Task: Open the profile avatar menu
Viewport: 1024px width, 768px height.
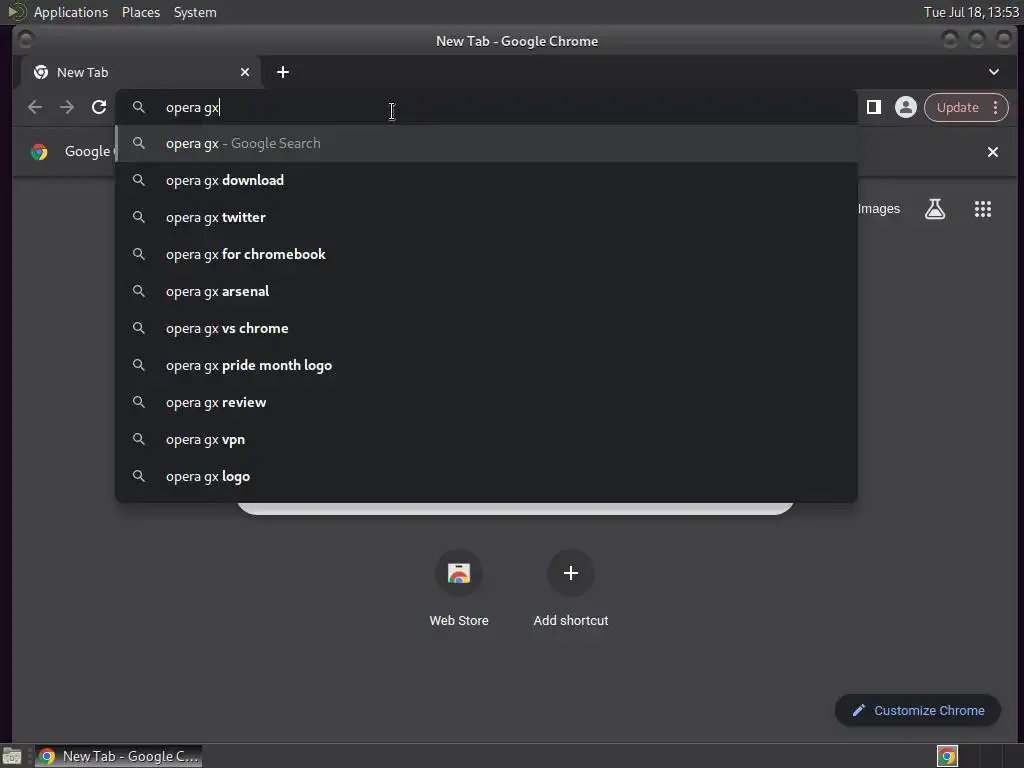Action: click(906, 107)
